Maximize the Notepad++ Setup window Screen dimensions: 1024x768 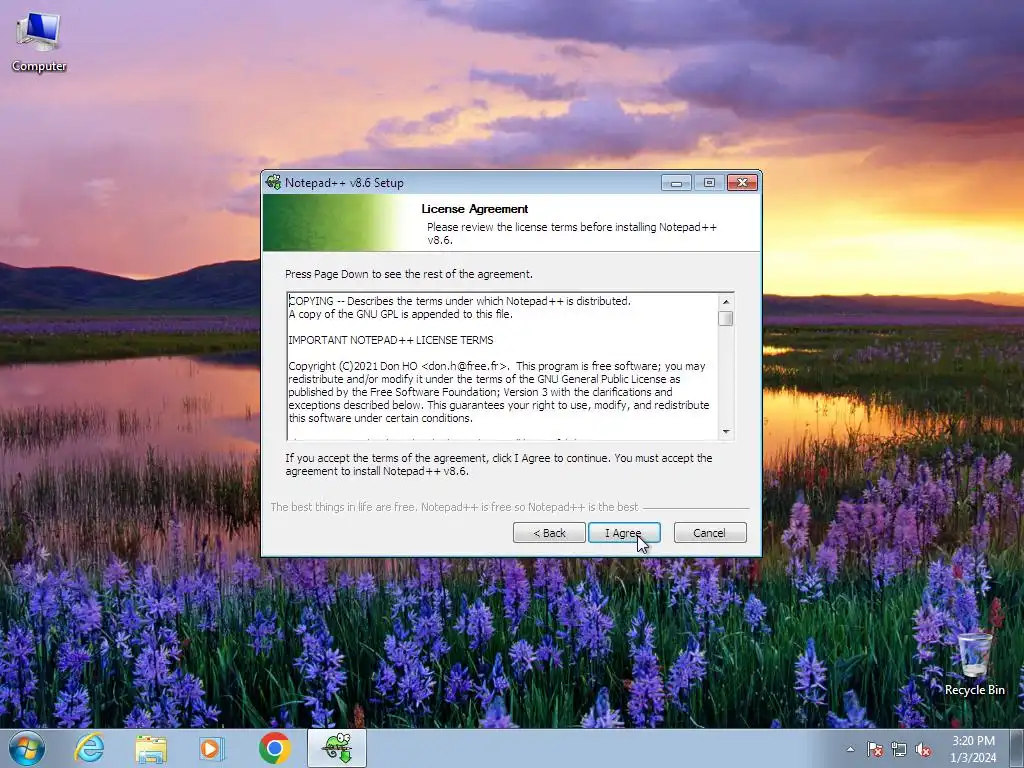coord(709,183)
